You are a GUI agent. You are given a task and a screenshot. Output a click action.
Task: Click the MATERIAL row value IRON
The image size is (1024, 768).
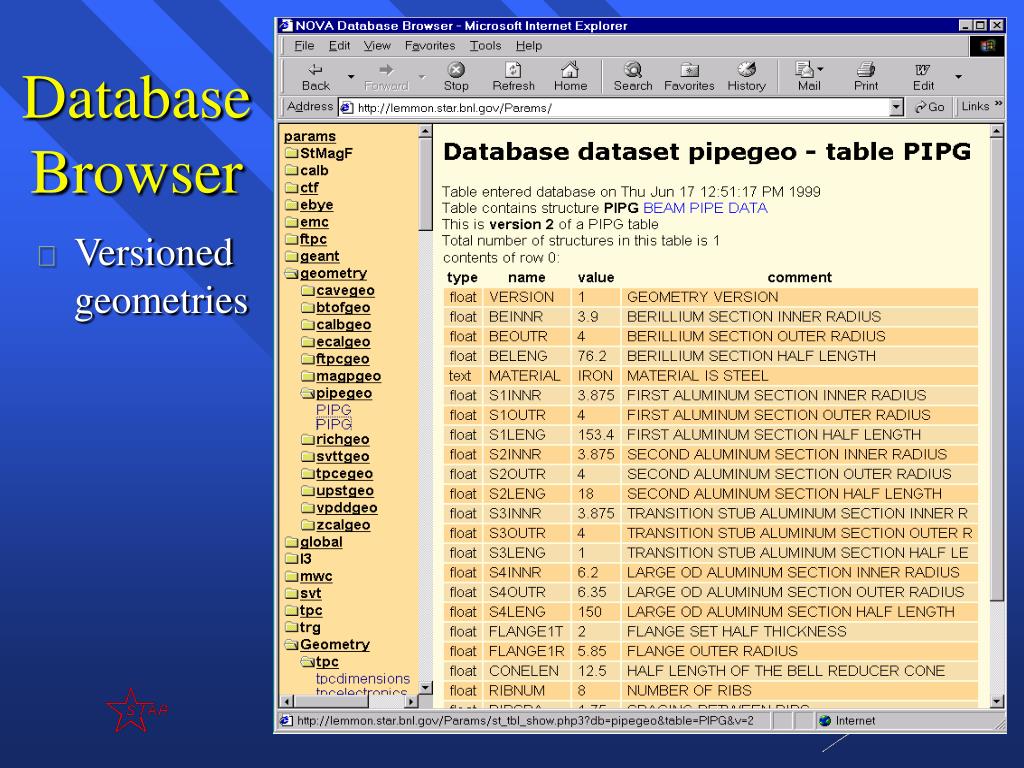(x=595, y=376)
